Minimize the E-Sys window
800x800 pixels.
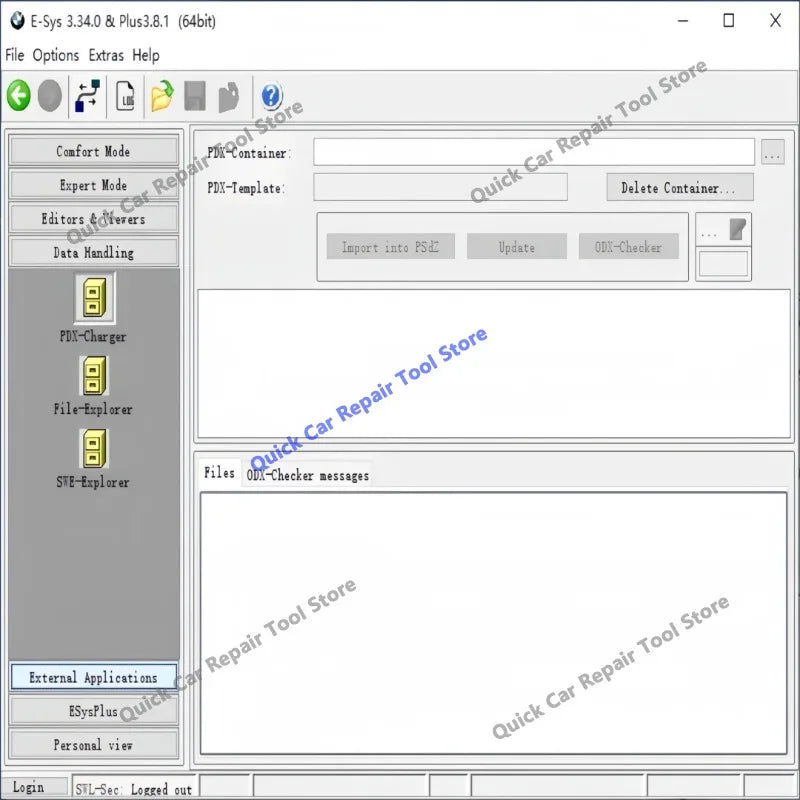coord(683,21)
